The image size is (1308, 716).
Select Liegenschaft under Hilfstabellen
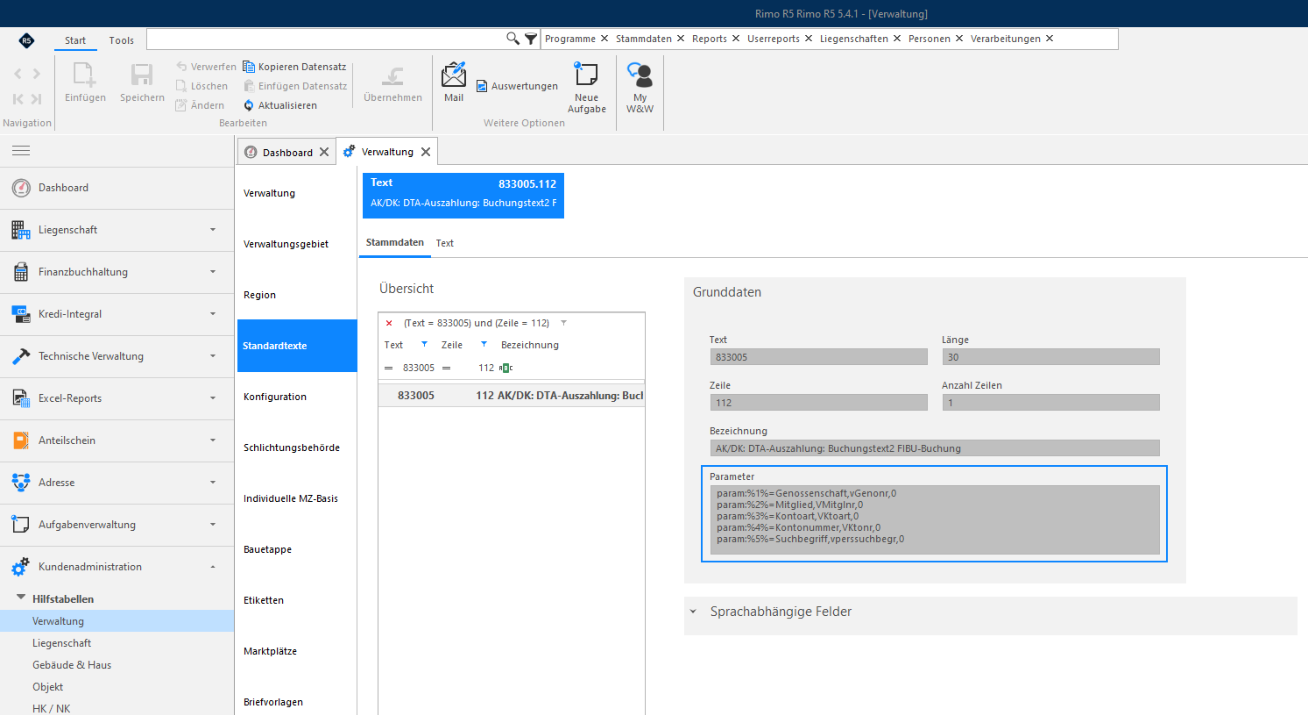click(117, 643)
